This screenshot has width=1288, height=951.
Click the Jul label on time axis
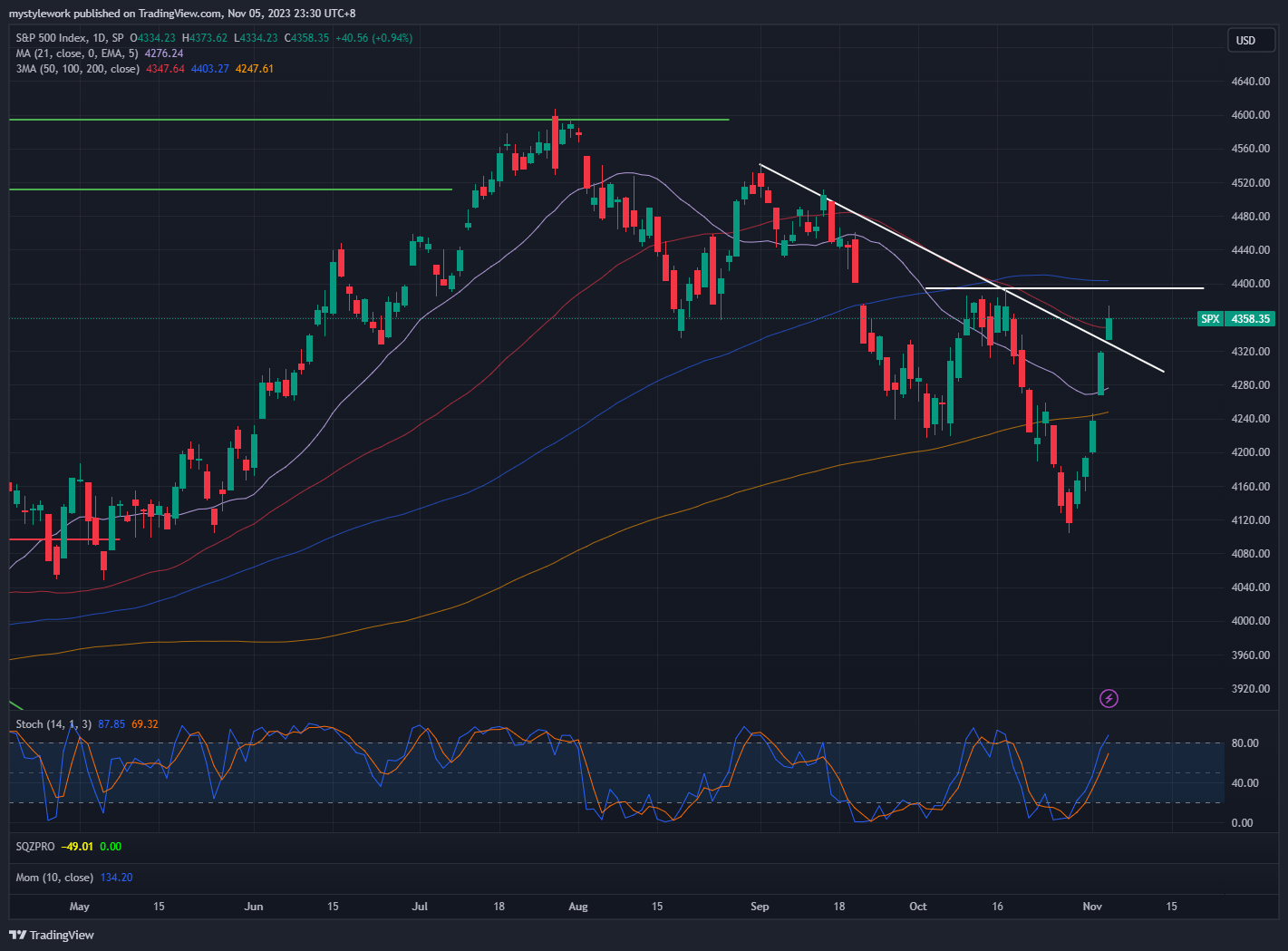tap(420, 907)
